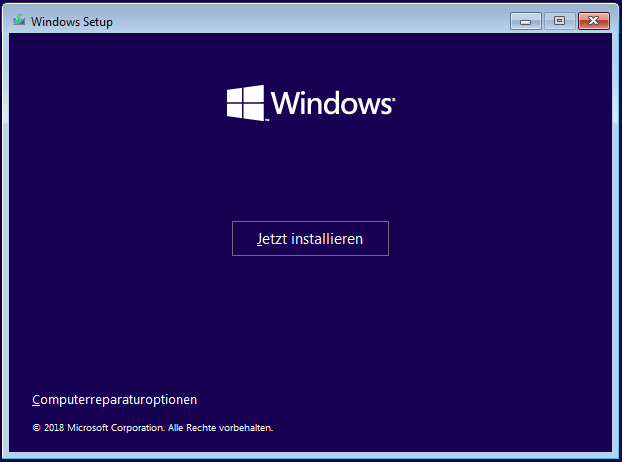Click the underlined C in Computerreparaturoptionen
This screenshot has height=462, width=622.
pyautogui.click(x=37, y=399)
